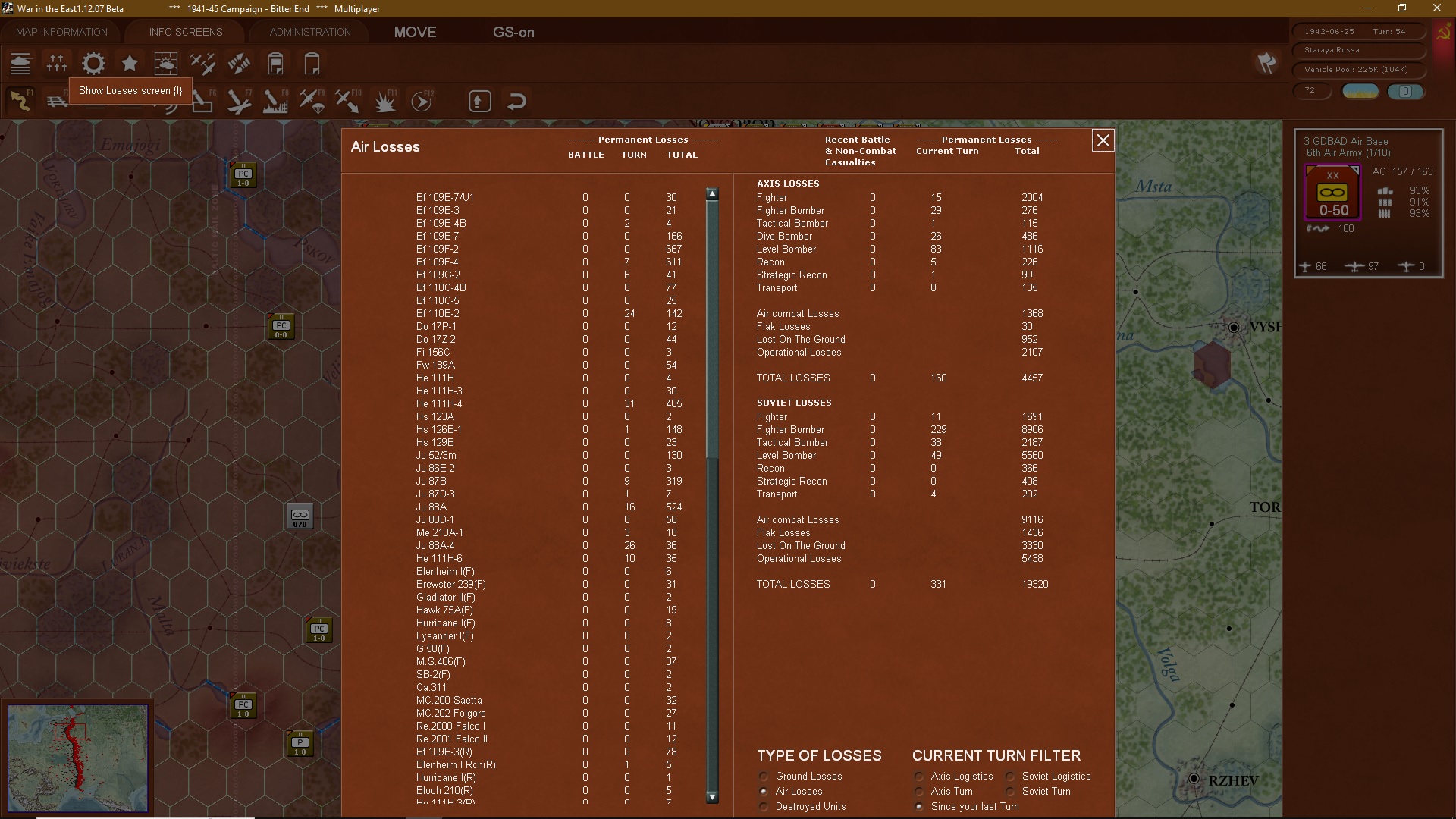1456x819 pixels.
Task: Click the Show Losses screen crosses icon
Action: 57,64
